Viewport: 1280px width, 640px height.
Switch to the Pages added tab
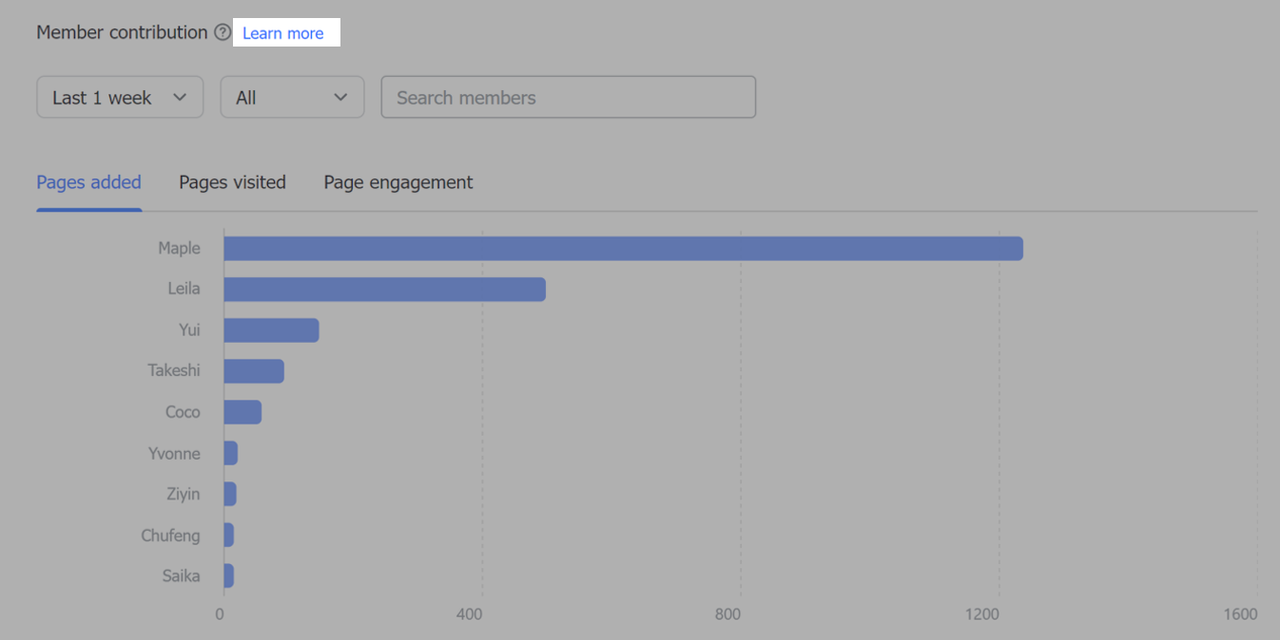pyautogui.click(x=89, y=182)
